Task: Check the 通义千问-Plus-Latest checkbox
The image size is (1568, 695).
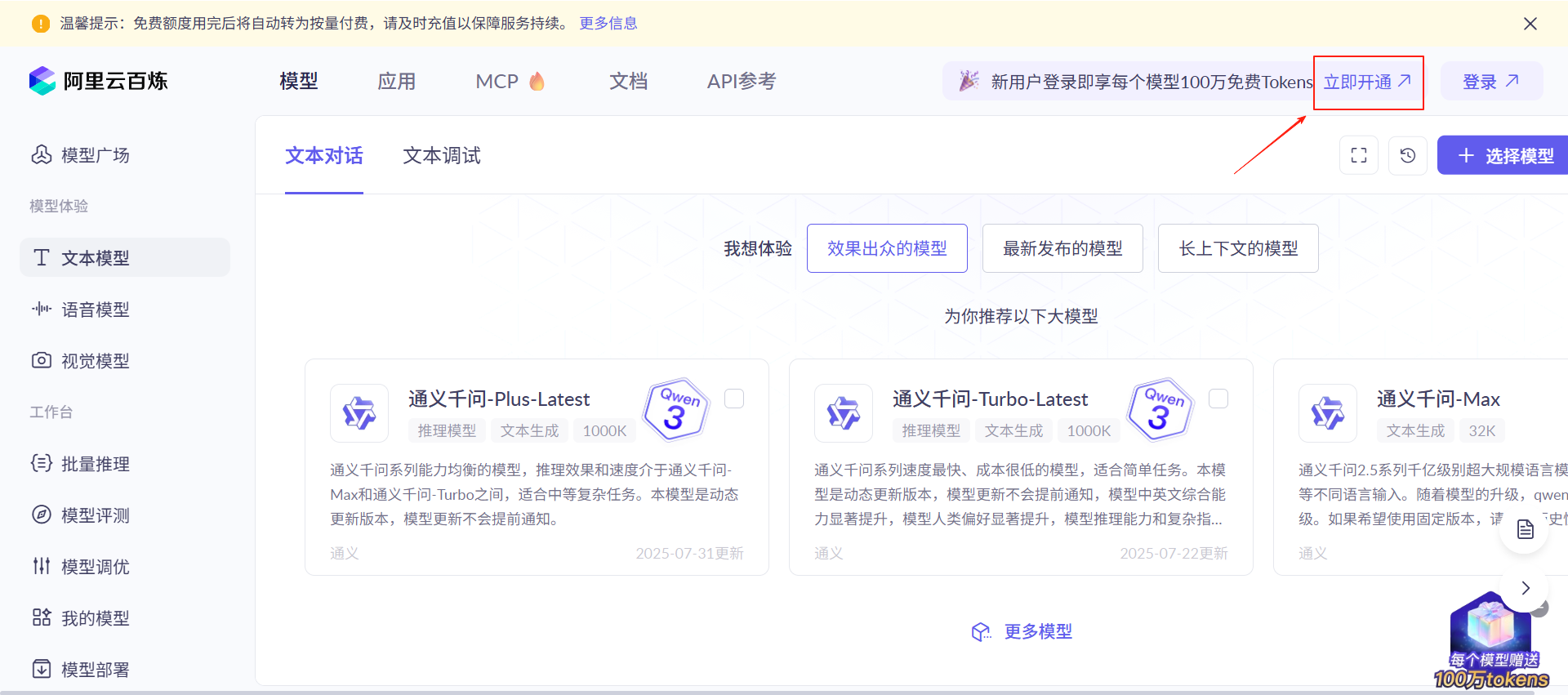Action: (734, 399)
